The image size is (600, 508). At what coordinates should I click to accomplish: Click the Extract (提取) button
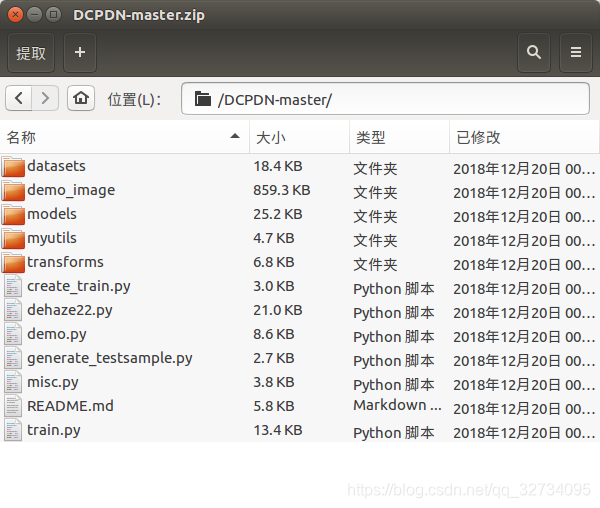31,52
